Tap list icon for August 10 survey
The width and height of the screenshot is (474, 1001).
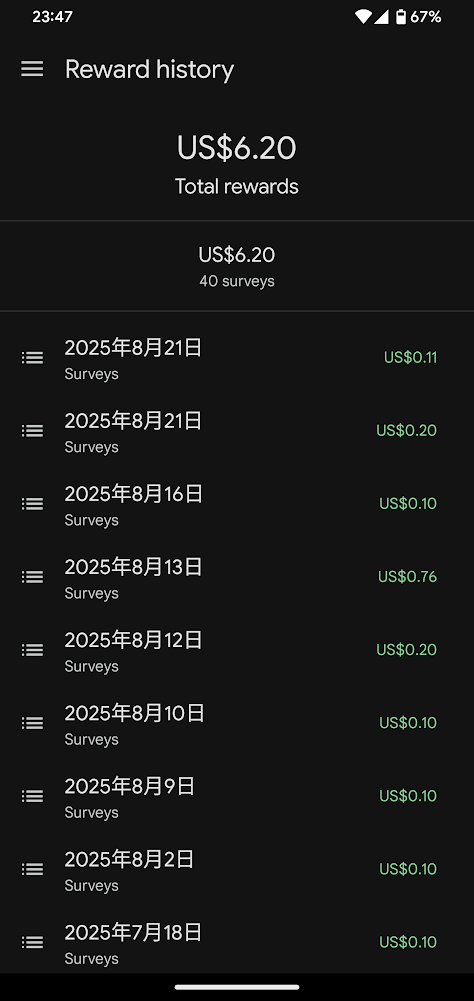tap(33, 723)
